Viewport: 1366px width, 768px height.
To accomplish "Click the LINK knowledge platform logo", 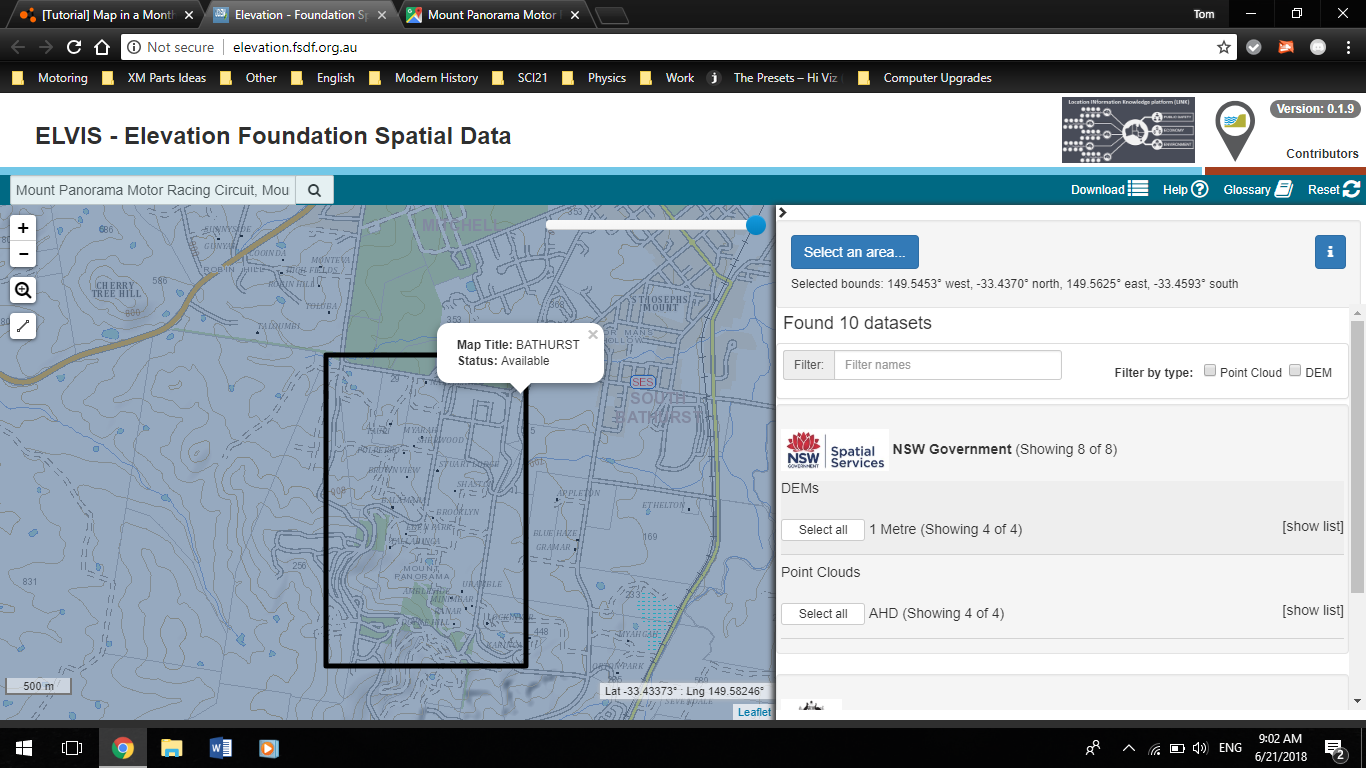I will coord(1128,130).
